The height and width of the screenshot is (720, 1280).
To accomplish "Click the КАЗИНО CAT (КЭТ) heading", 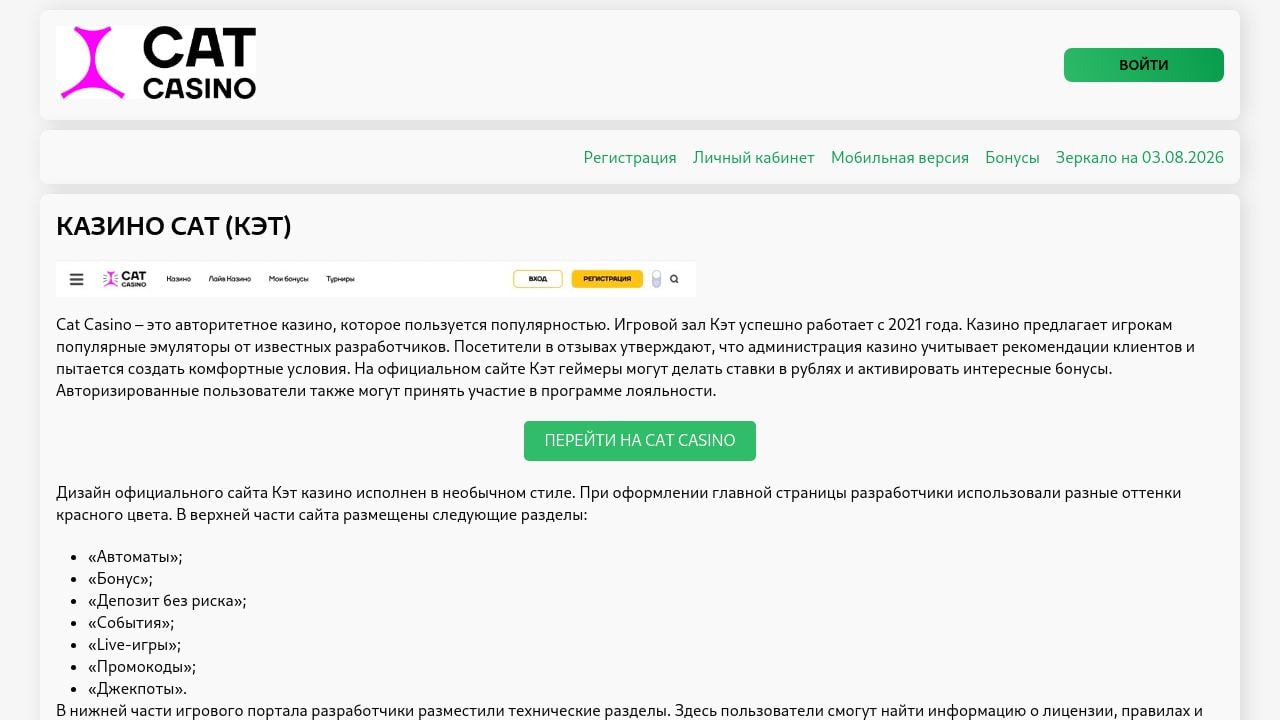I will [174, 227].
